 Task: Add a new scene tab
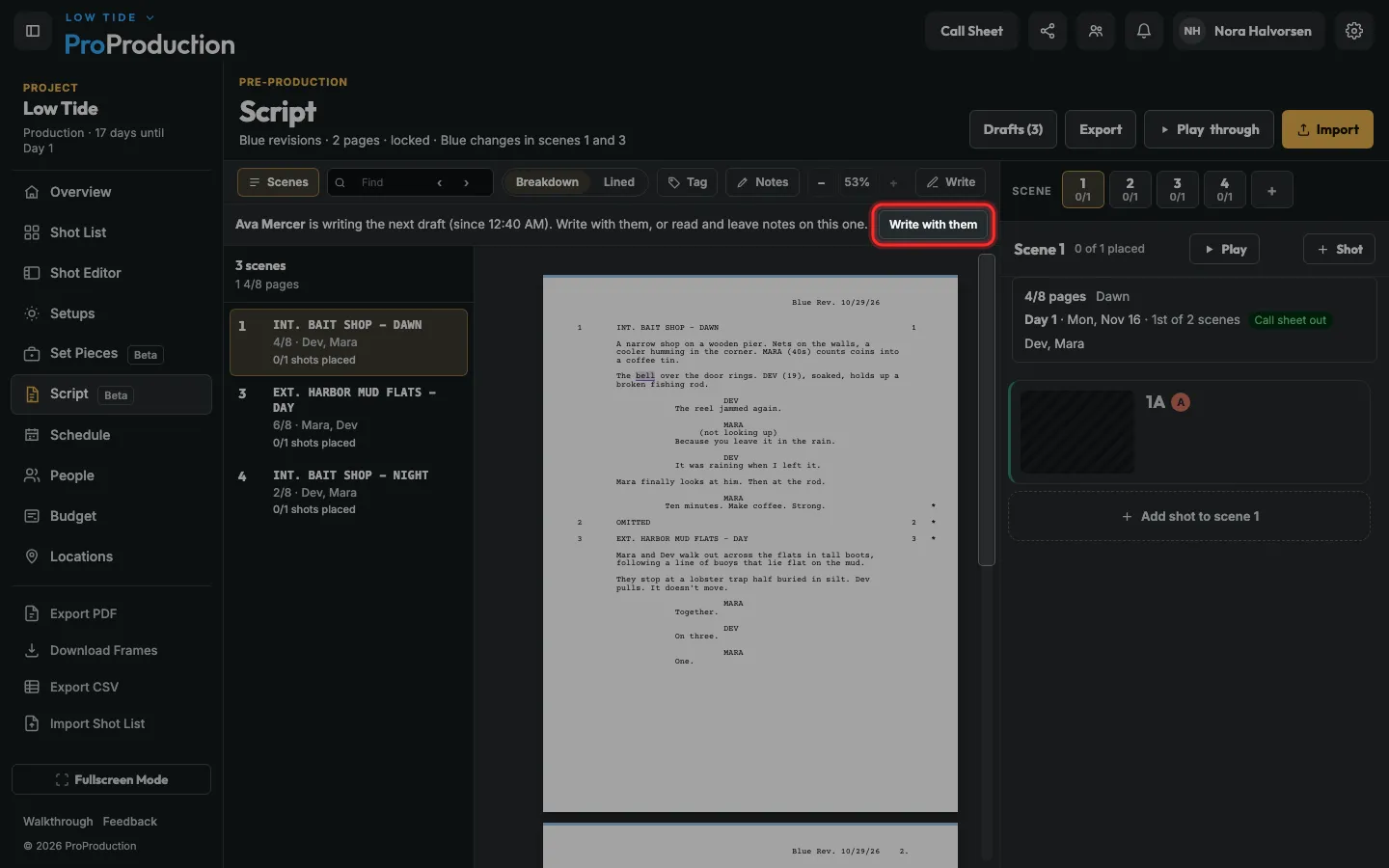pyautogui.click(x=1272, y=190)
